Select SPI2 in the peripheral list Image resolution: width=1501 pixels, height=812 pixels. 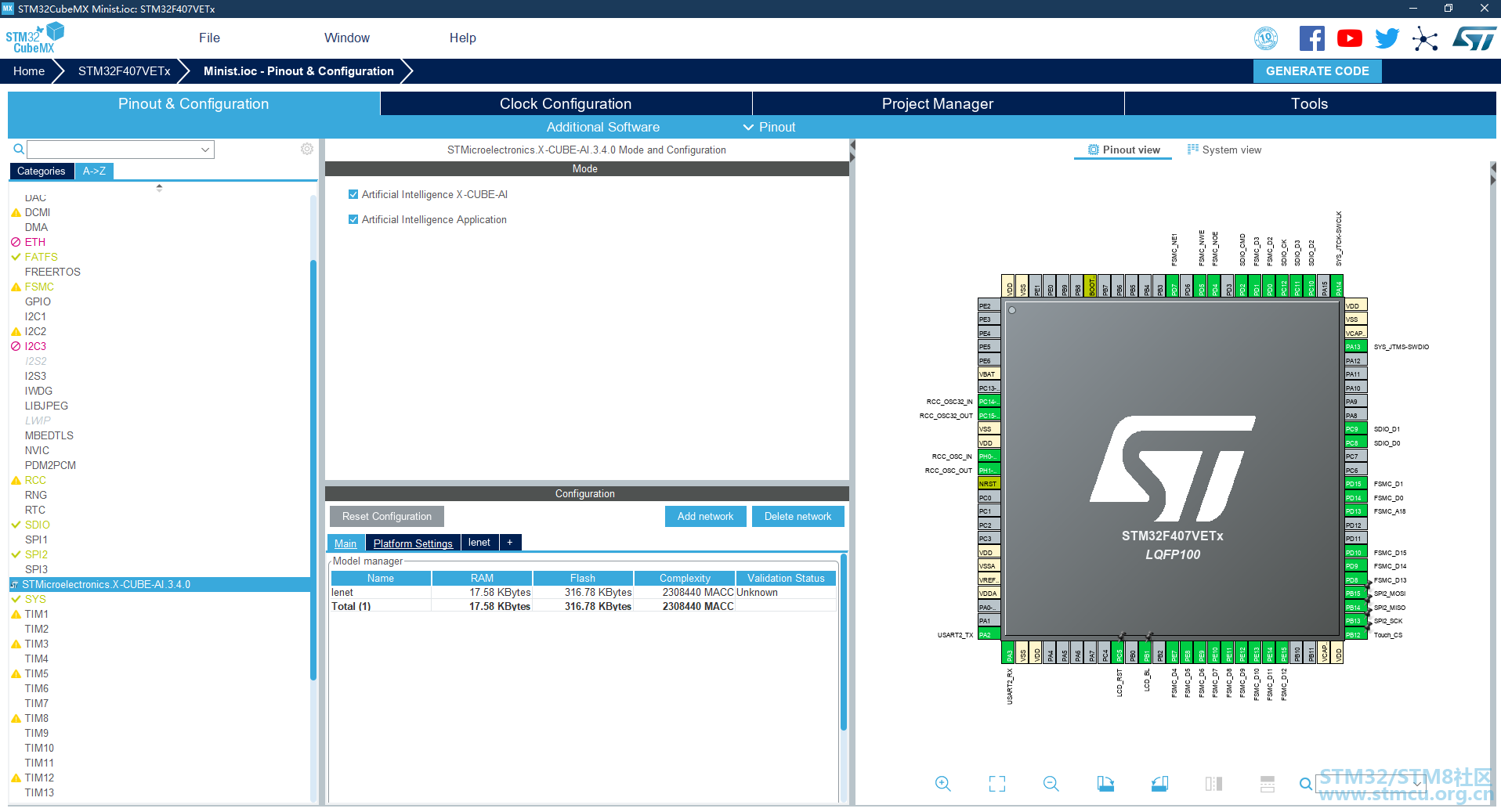(x=36, y=554)
